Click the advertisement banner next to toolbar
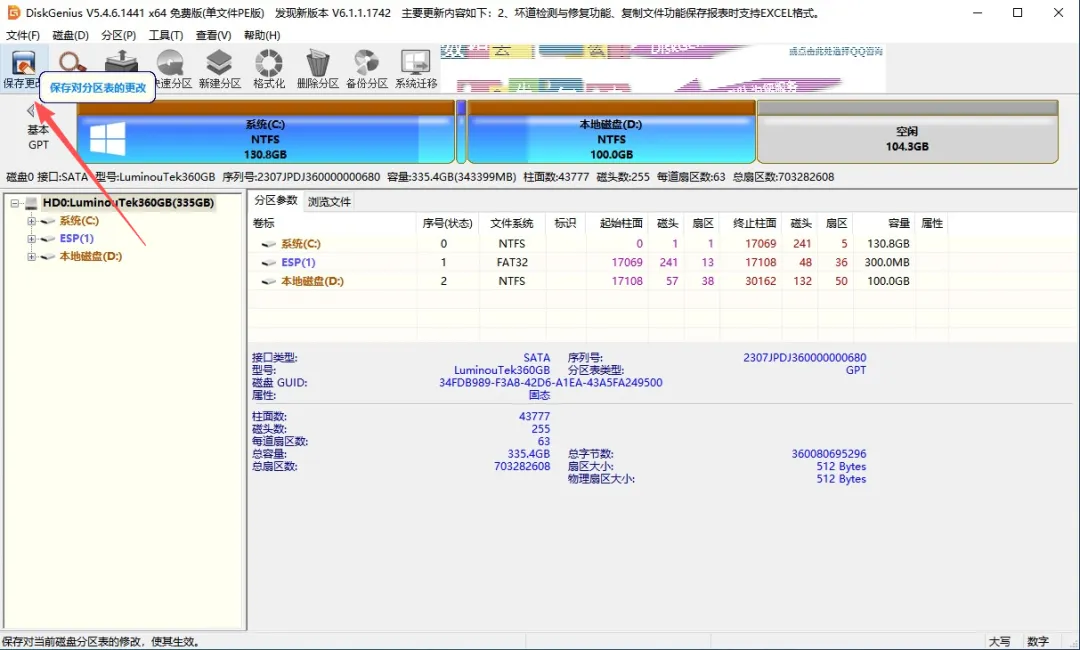 pyautogui.click(x=663, y=69)
